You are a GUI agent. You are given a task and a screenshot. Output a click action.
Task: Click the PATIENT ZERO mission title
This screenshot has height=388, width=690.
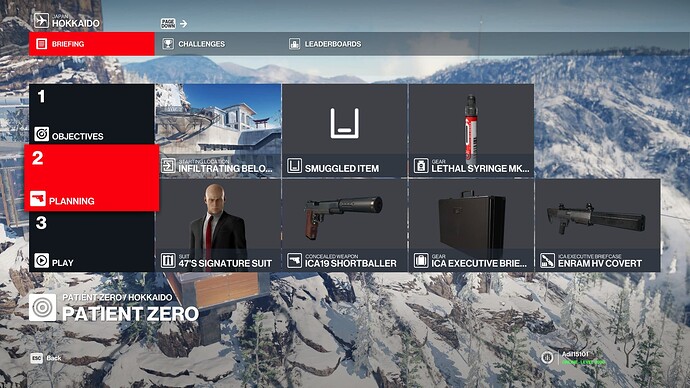coord(131,314)
